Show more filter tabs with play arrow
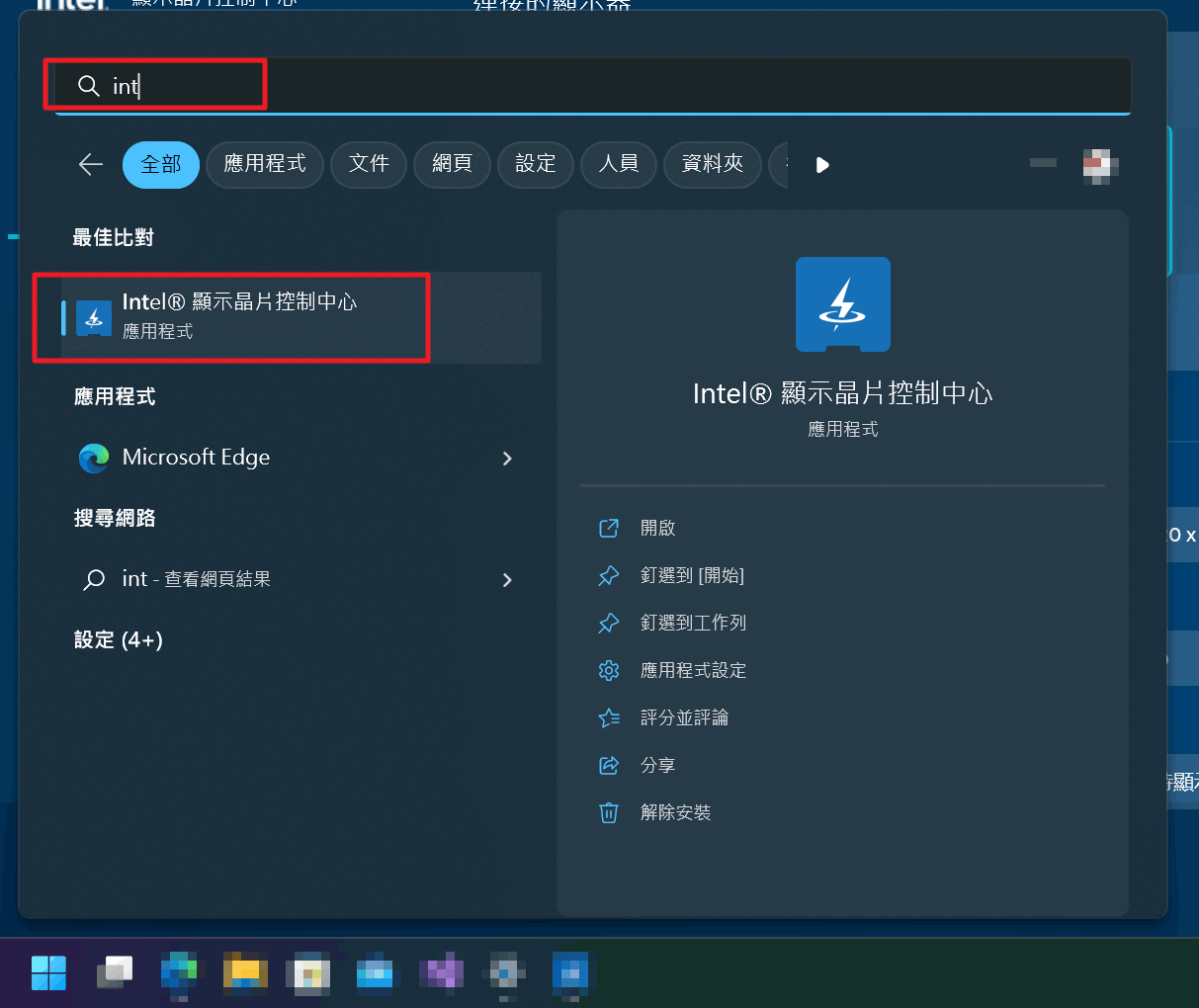 pyautogui.click(x=822, y=165)
